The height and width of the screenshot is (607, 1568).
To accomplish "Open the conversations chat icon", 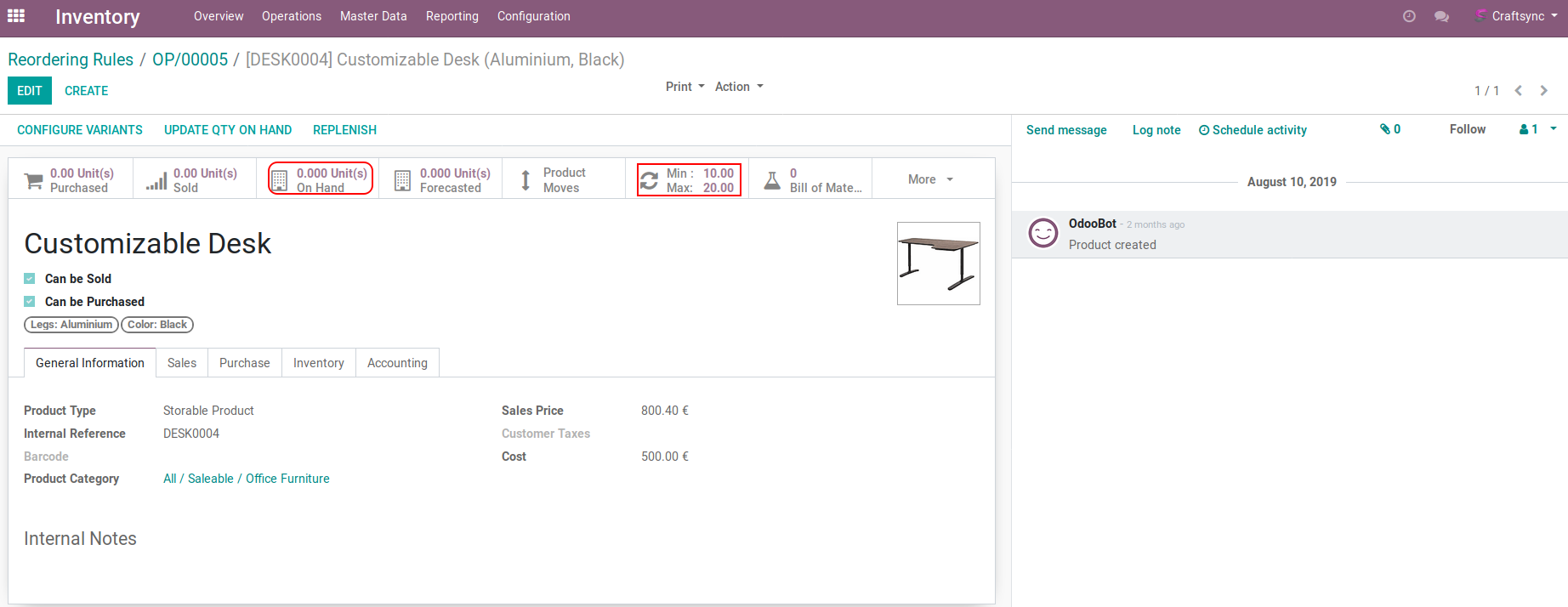I will pos(1441,16).
